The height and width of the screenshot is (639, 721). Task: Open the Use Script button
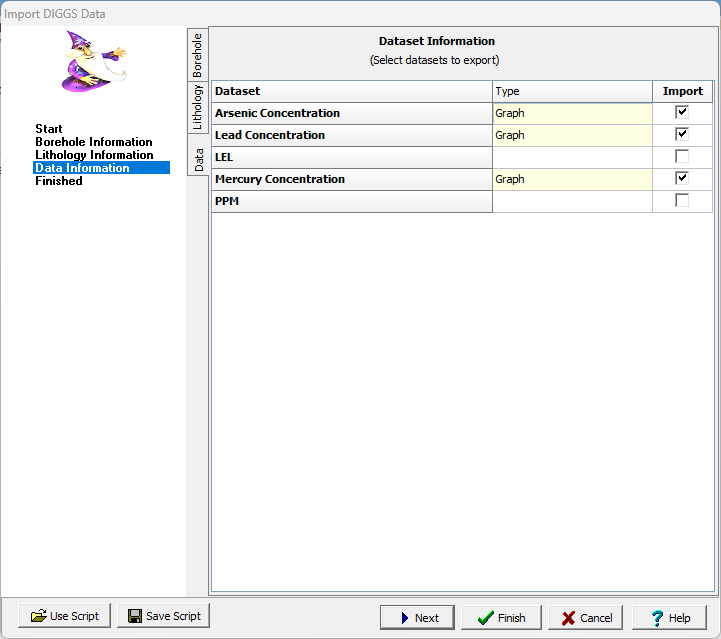tap(64, 616)
